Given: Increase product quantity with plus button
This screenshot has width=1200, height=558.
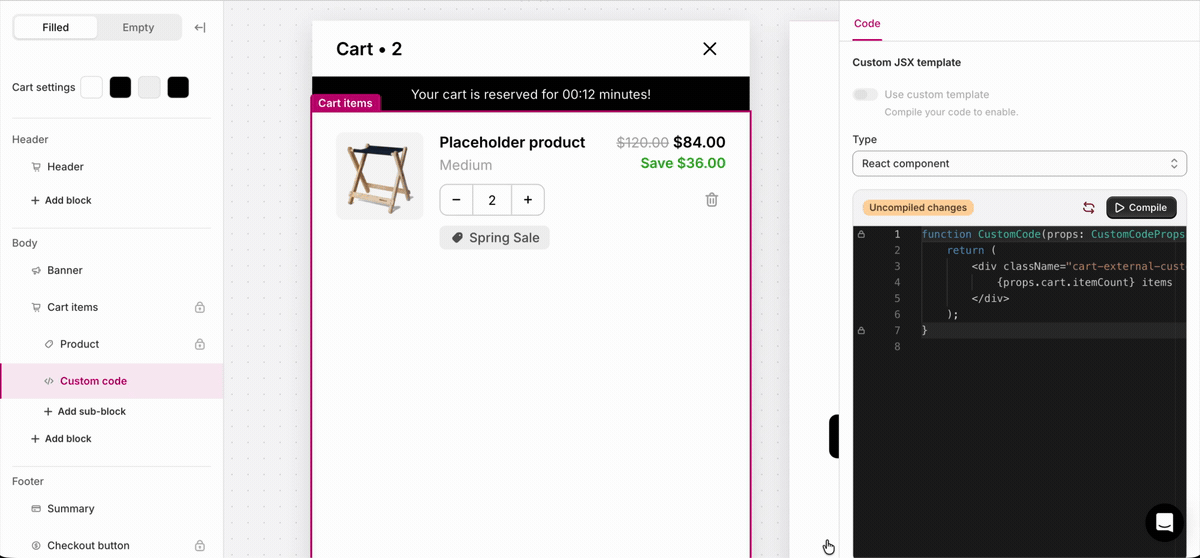Looking at the screenshot, I should coord(528,200).
